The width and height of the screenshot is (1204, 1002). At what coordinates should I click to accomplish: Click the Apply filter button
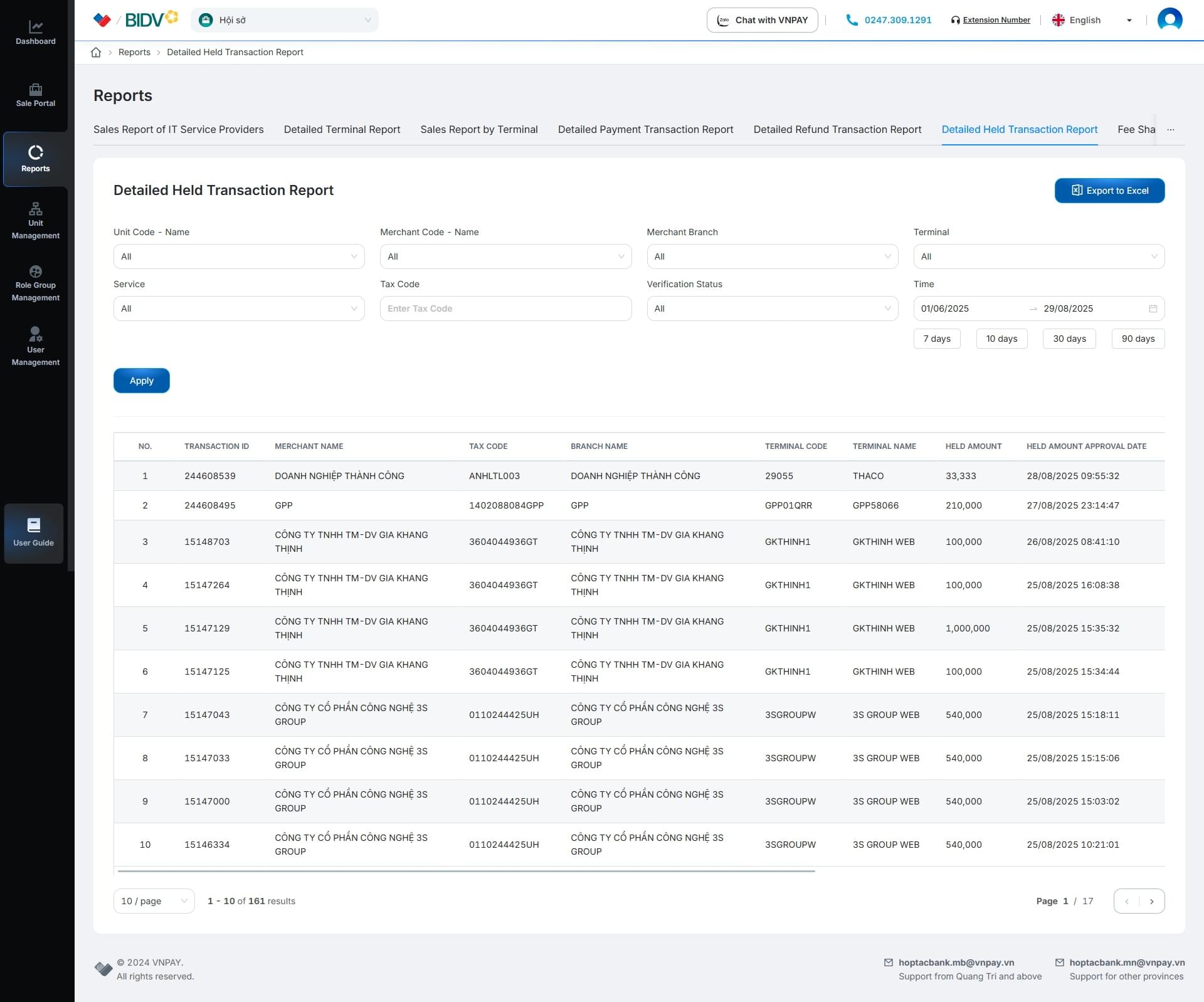coord(141,381)
